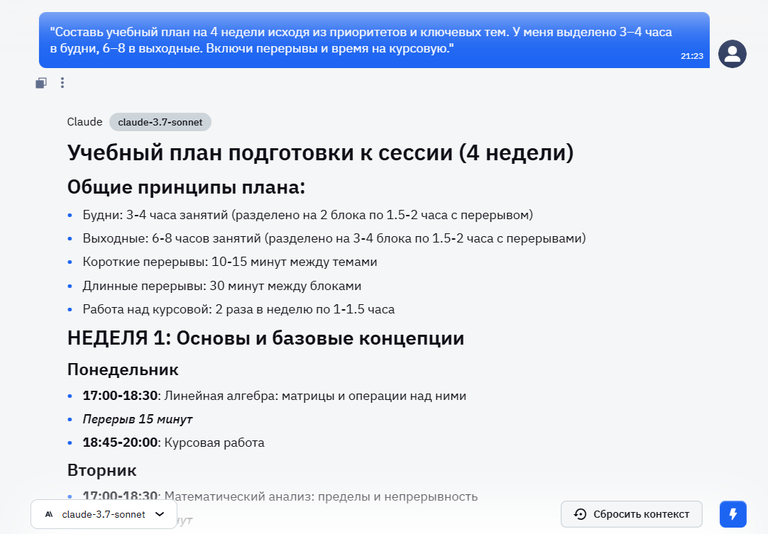
Task: Click the Будни: 3-4 часа занятий bullet
Action: pos(308,215)
